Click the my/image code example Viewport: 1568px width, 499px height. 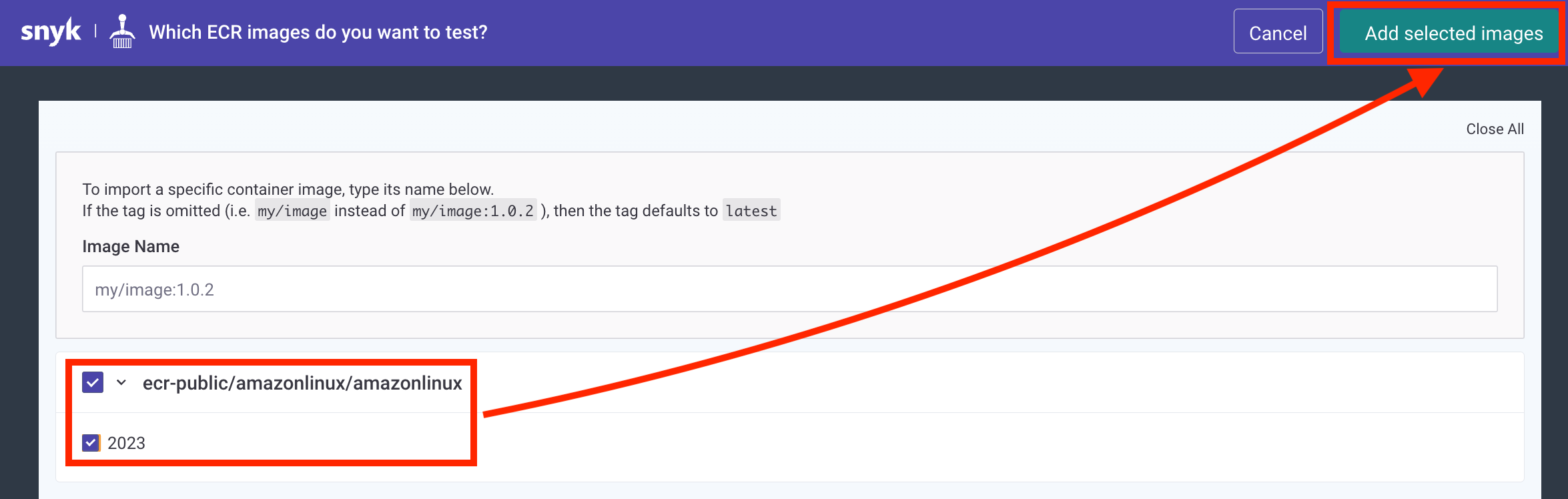pos(292,211)
